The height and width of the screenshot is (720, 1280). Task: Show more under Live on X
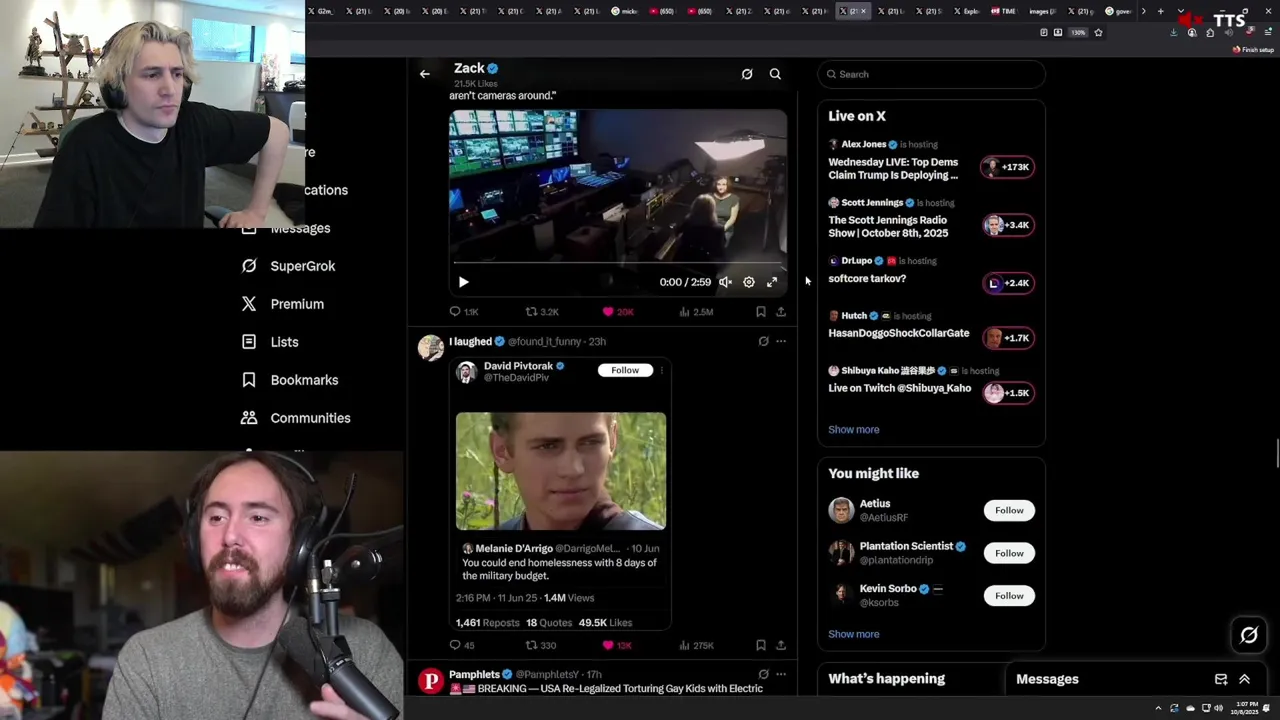click(x=853, y=429)
